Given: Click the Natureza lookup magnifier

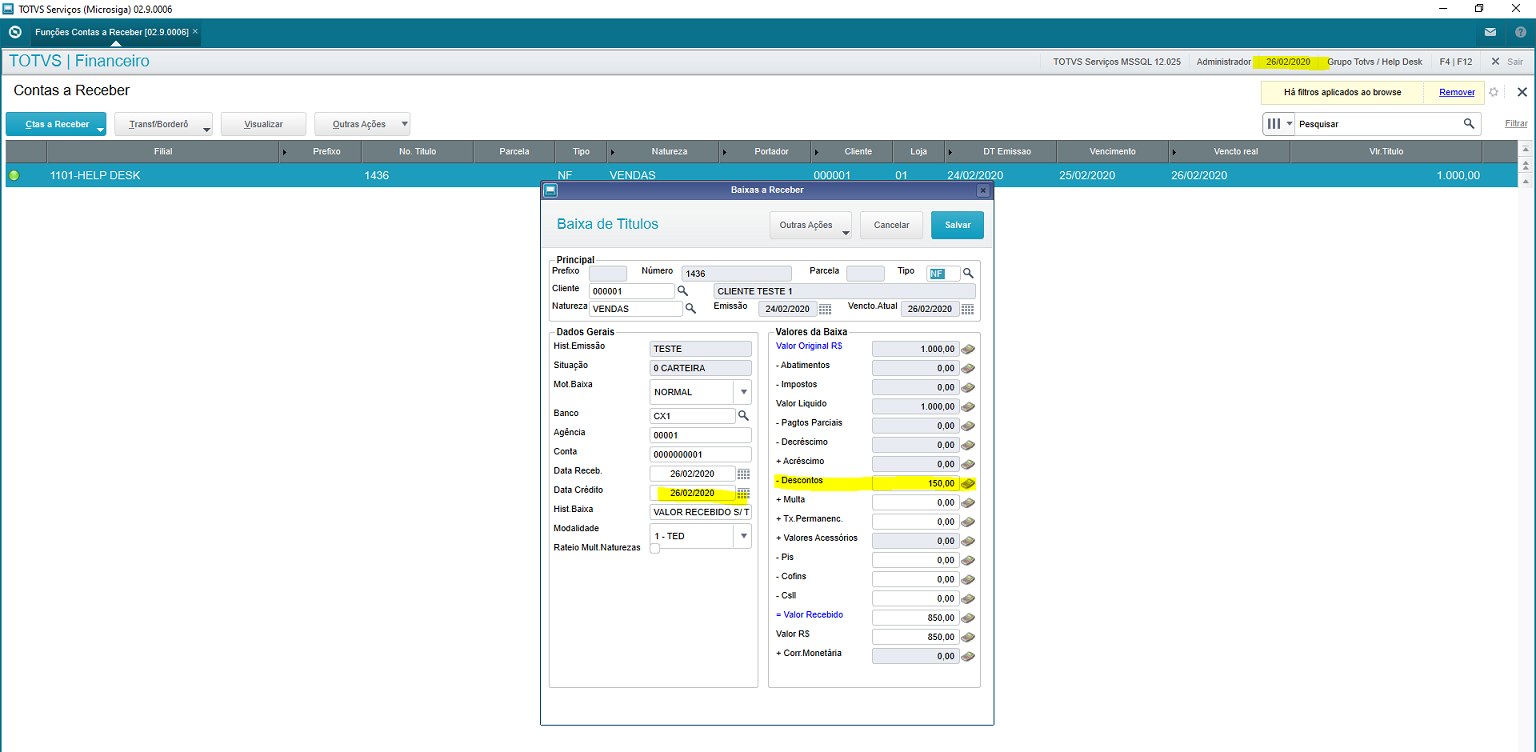Looking at the screenshot, I should [690, 308].
